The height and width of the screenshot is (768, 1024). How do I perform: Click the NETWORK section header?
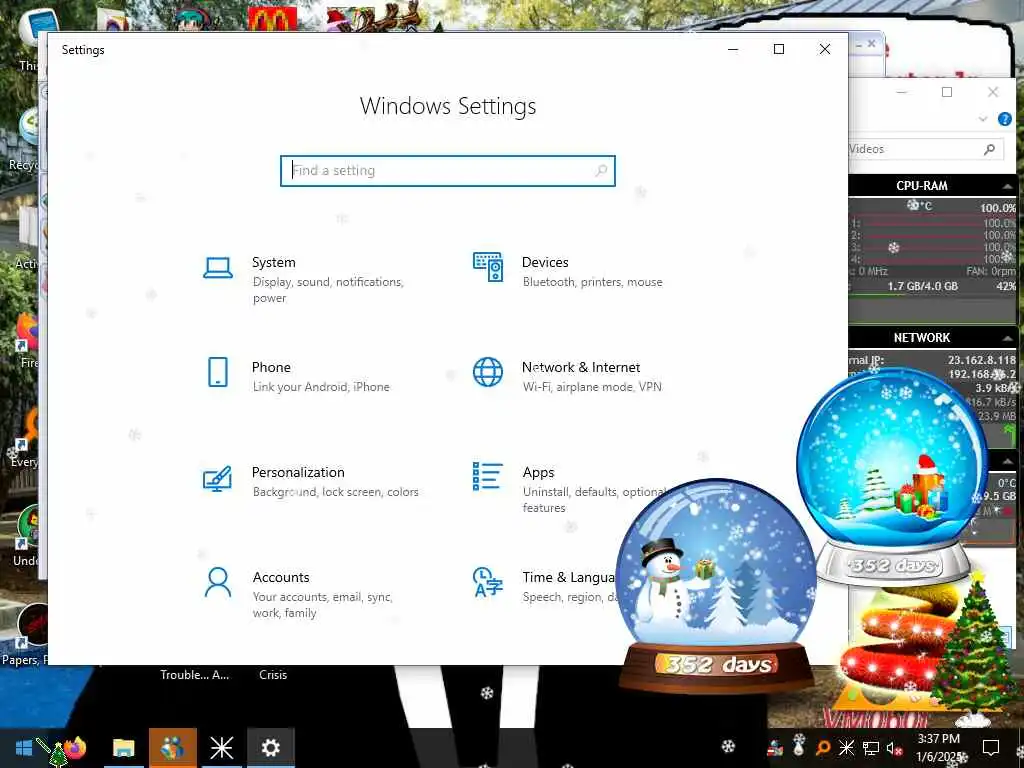(x=921, y=338)
